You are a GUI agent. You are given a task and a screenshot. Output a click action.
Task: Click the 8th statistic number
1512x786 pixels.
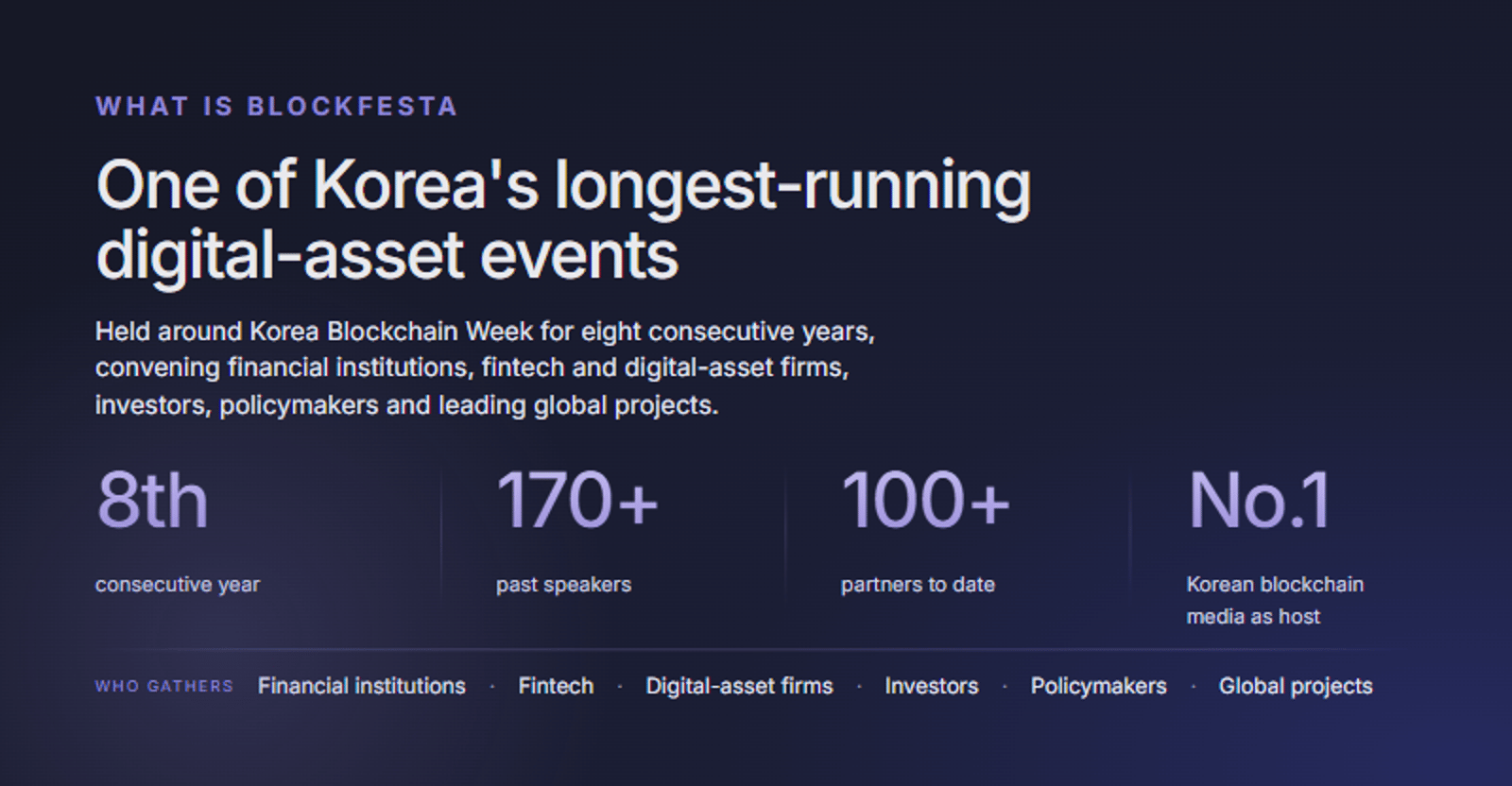coord(152,500)
